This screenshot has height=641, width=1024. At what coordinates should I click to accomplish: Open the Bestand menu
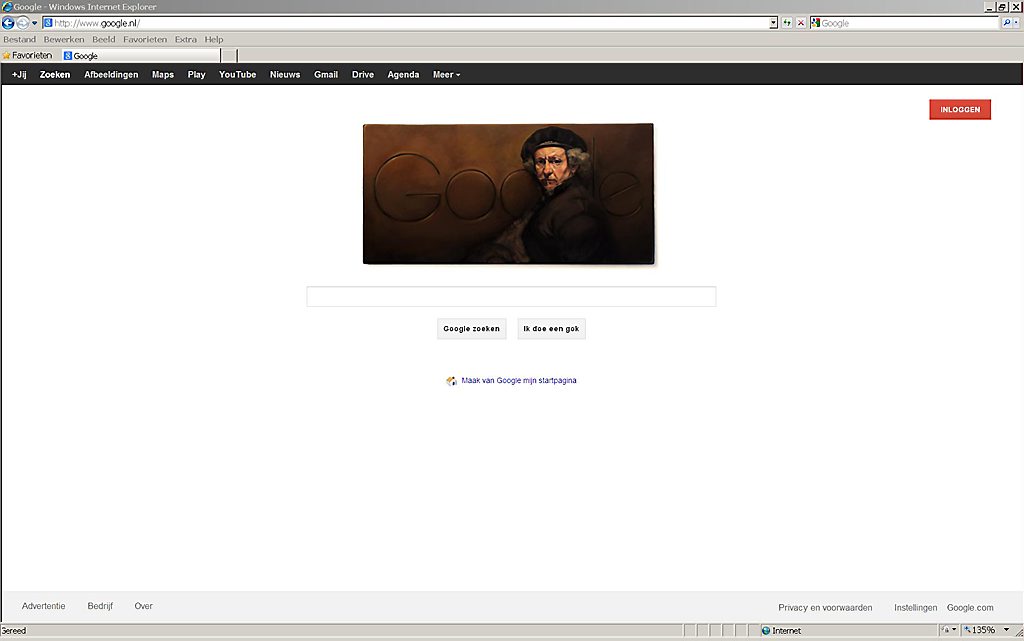(20, 39)
